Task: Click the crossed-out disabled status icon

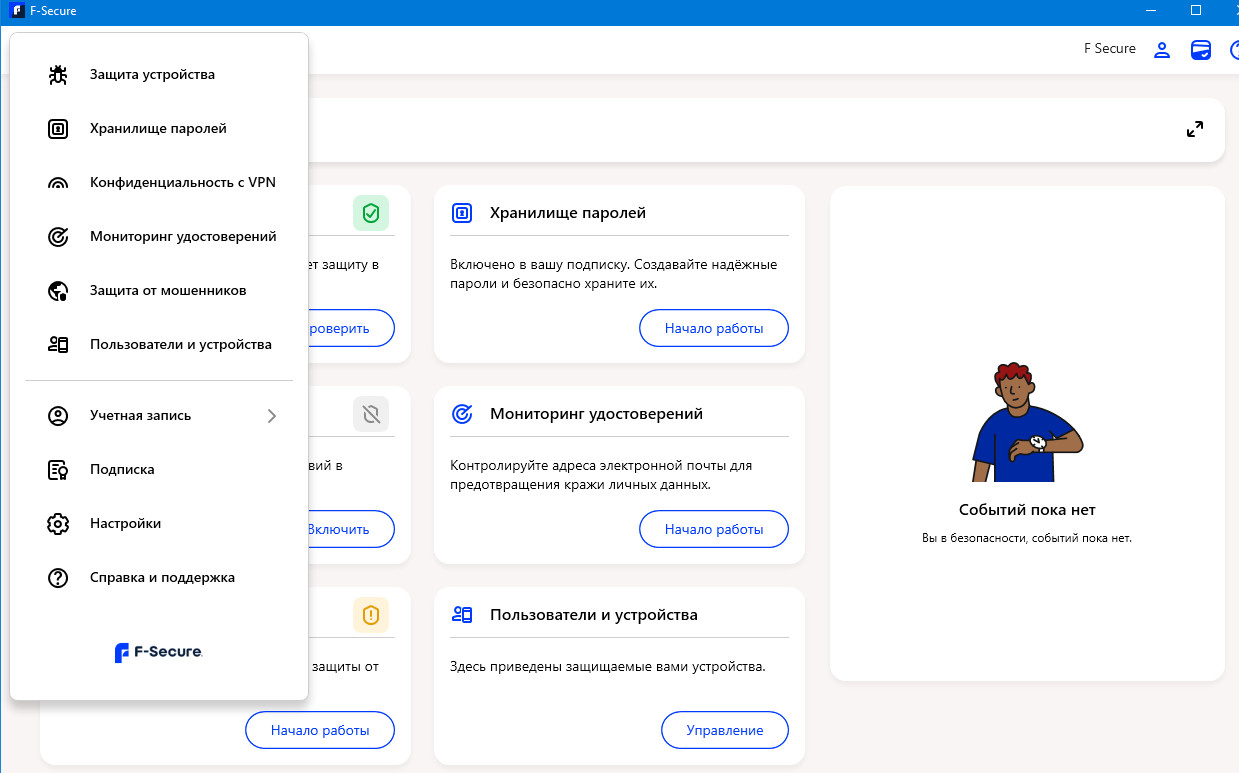Action: 371,414
